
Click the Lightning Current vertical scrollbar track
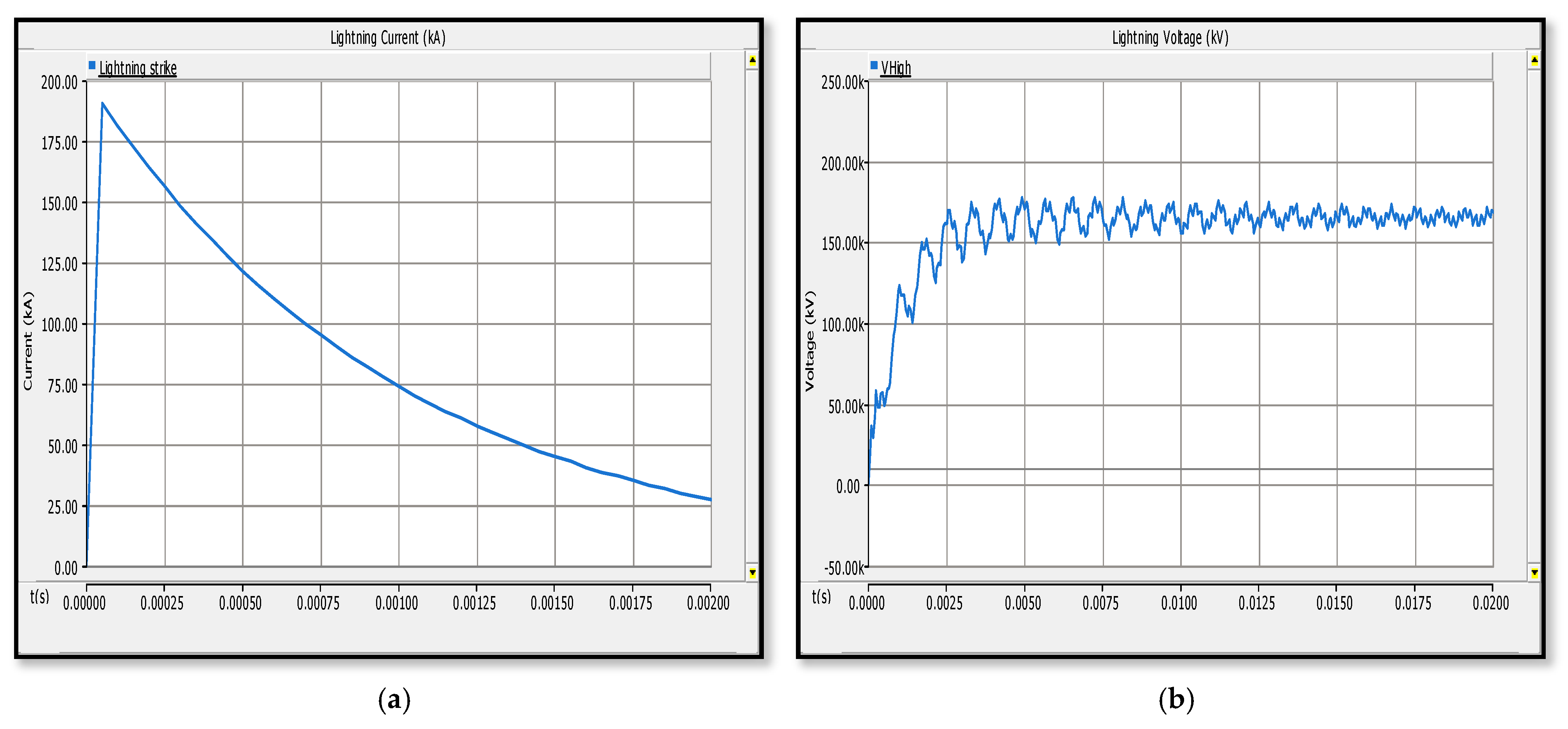[x=753, y=317]
